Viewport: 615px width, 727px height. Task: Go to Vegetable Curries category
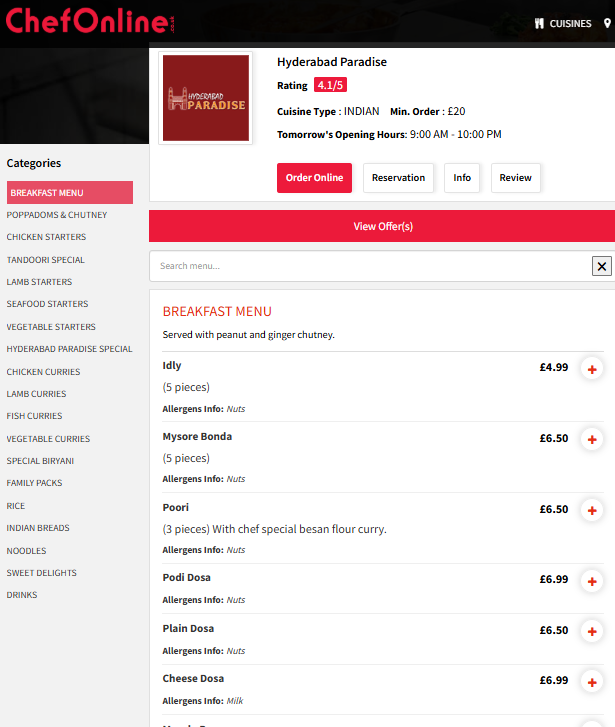pyautogui.click(x=48, y=439)
